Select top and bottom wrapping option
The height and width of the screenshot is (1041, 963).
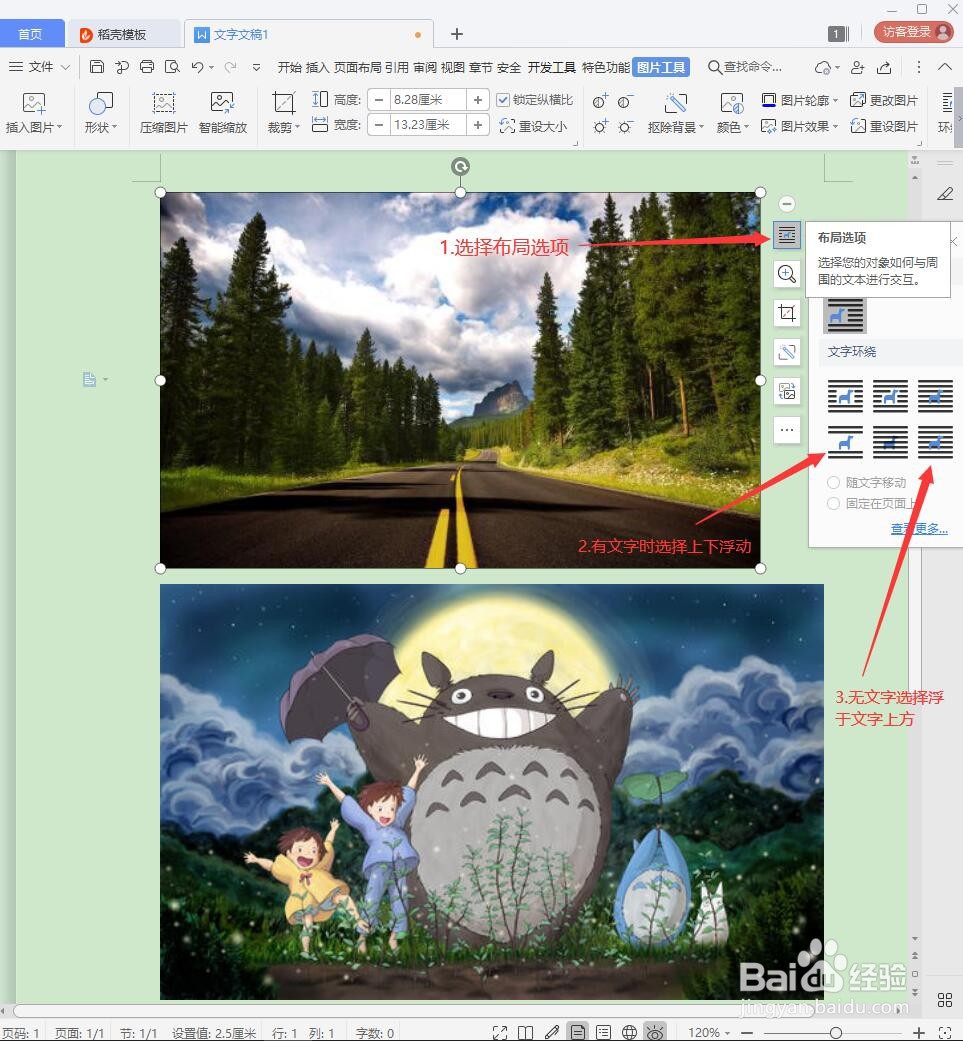point(845,442)
